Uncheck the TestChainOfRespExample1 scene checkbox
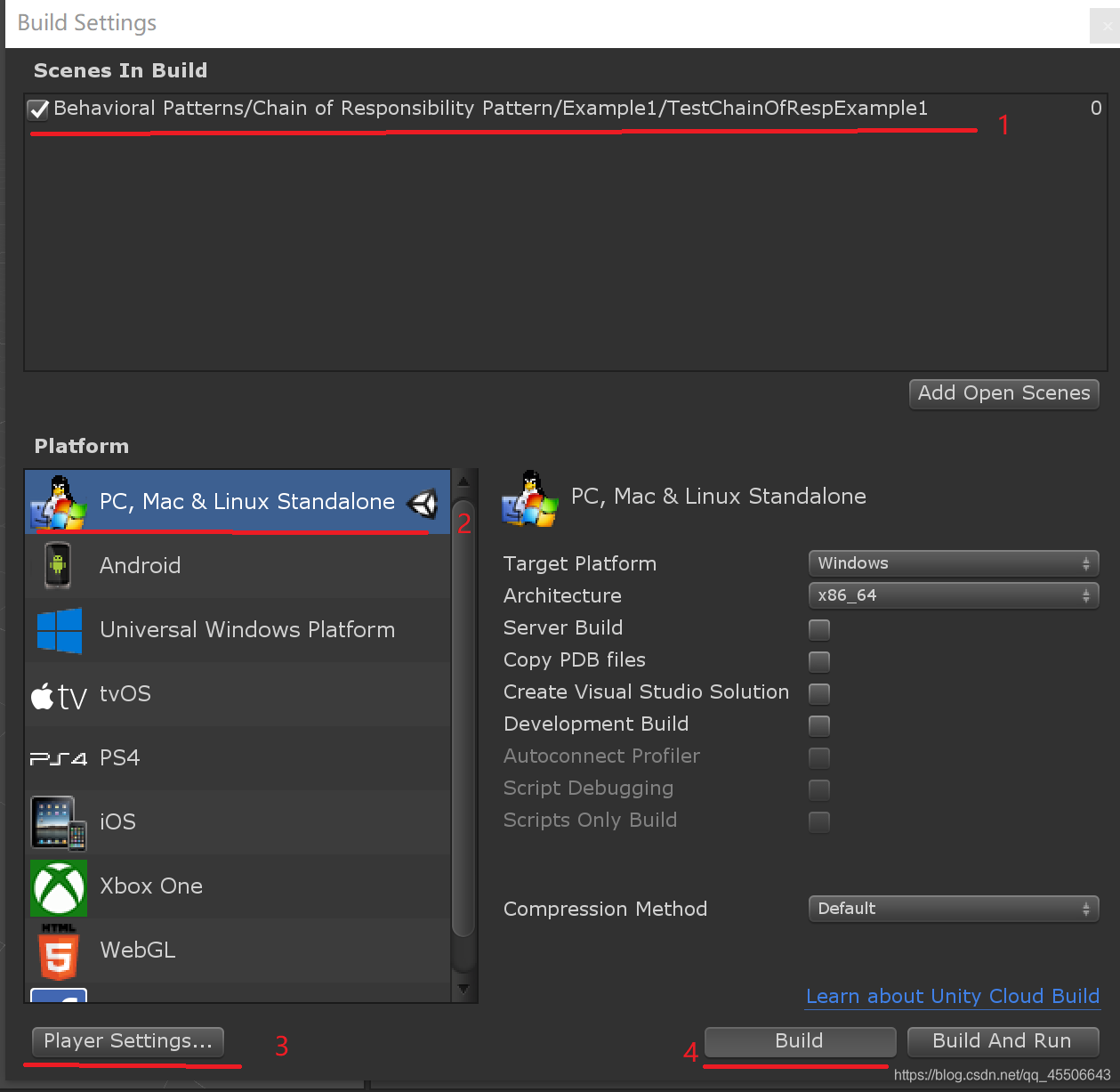1120x1092 pixels. [38, 109]
